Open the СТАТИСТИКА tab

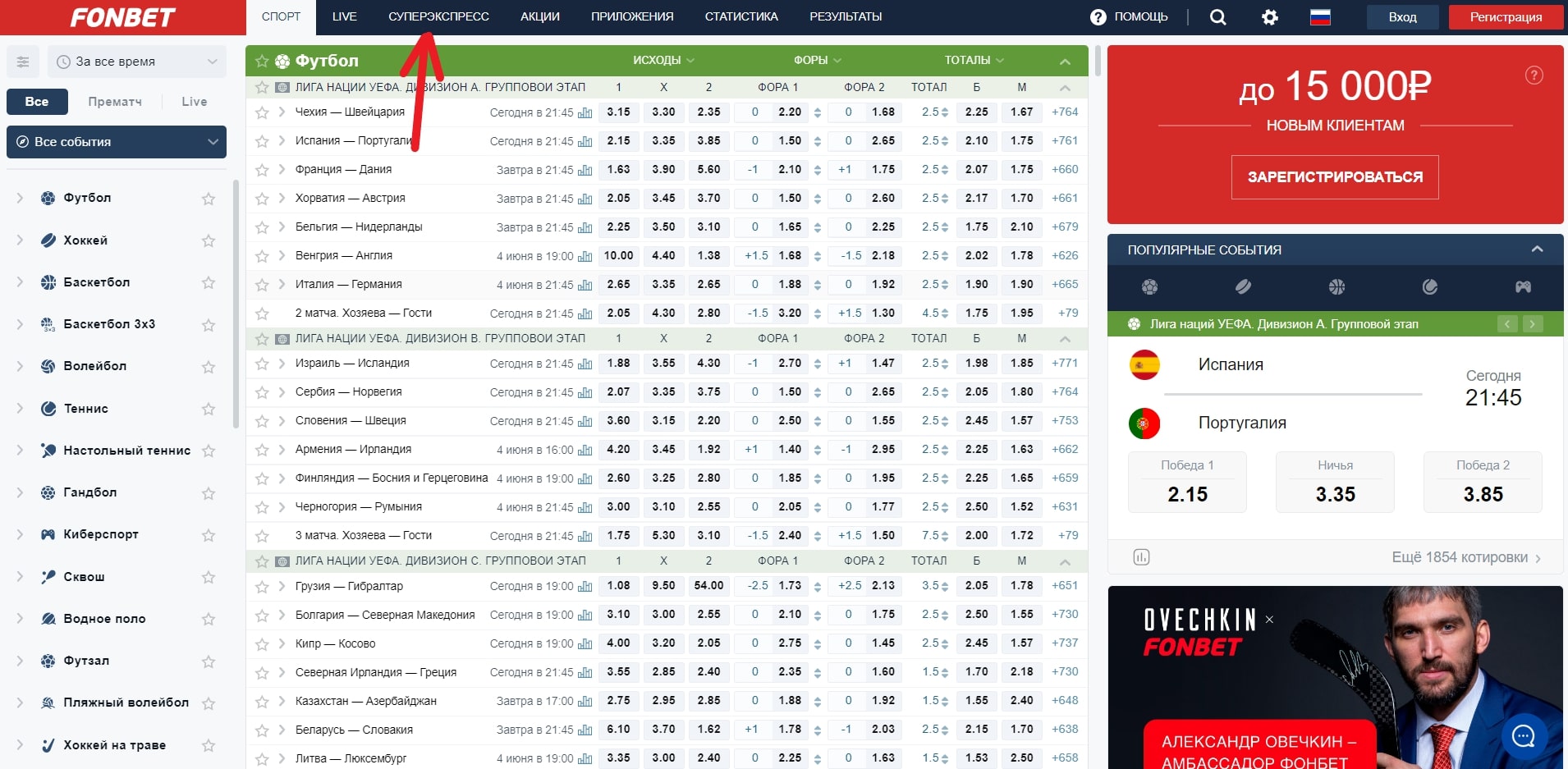[741, 16]
